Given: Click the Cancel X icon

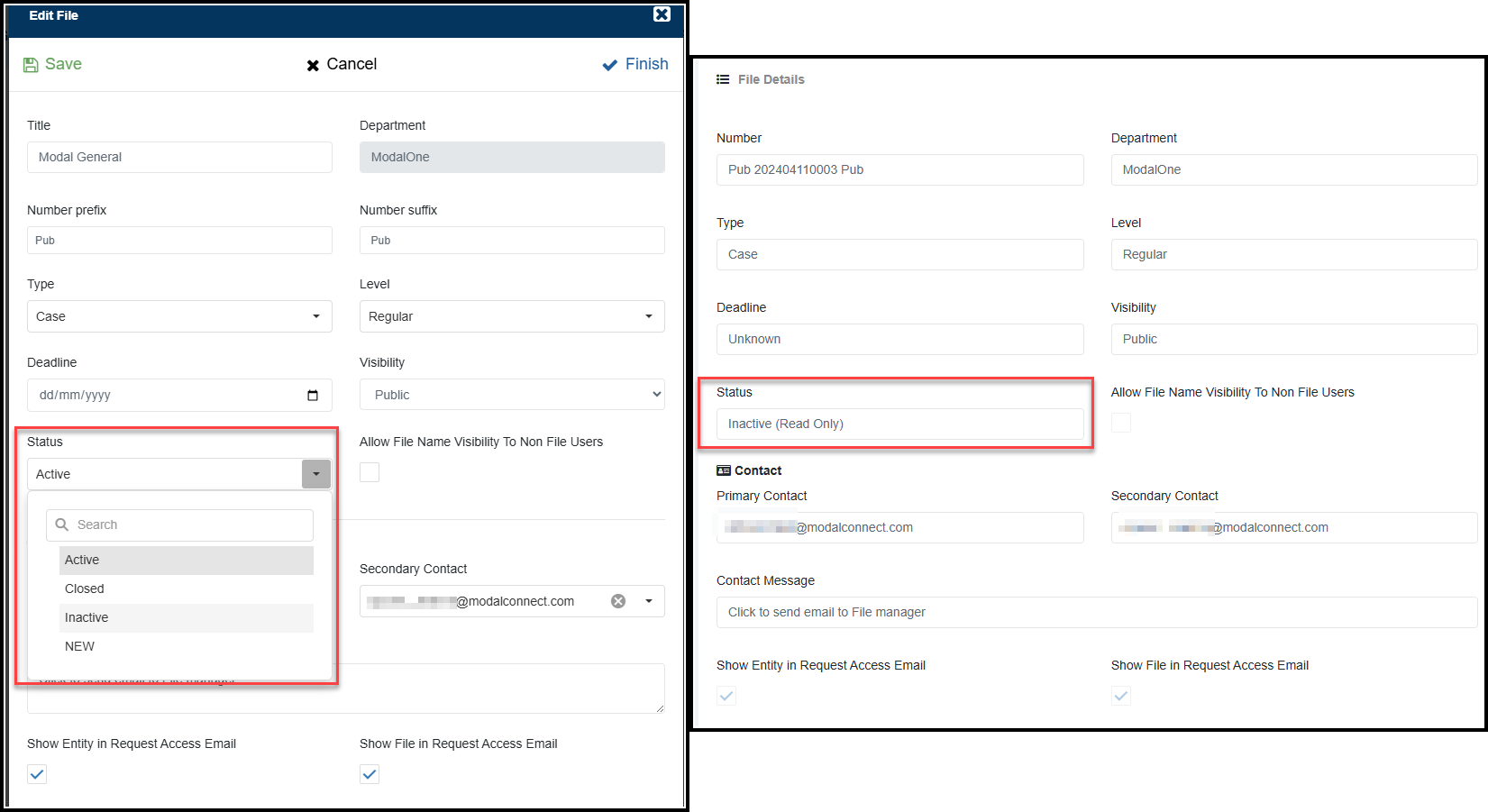Looking at the screenshot, I should [313, 66].
